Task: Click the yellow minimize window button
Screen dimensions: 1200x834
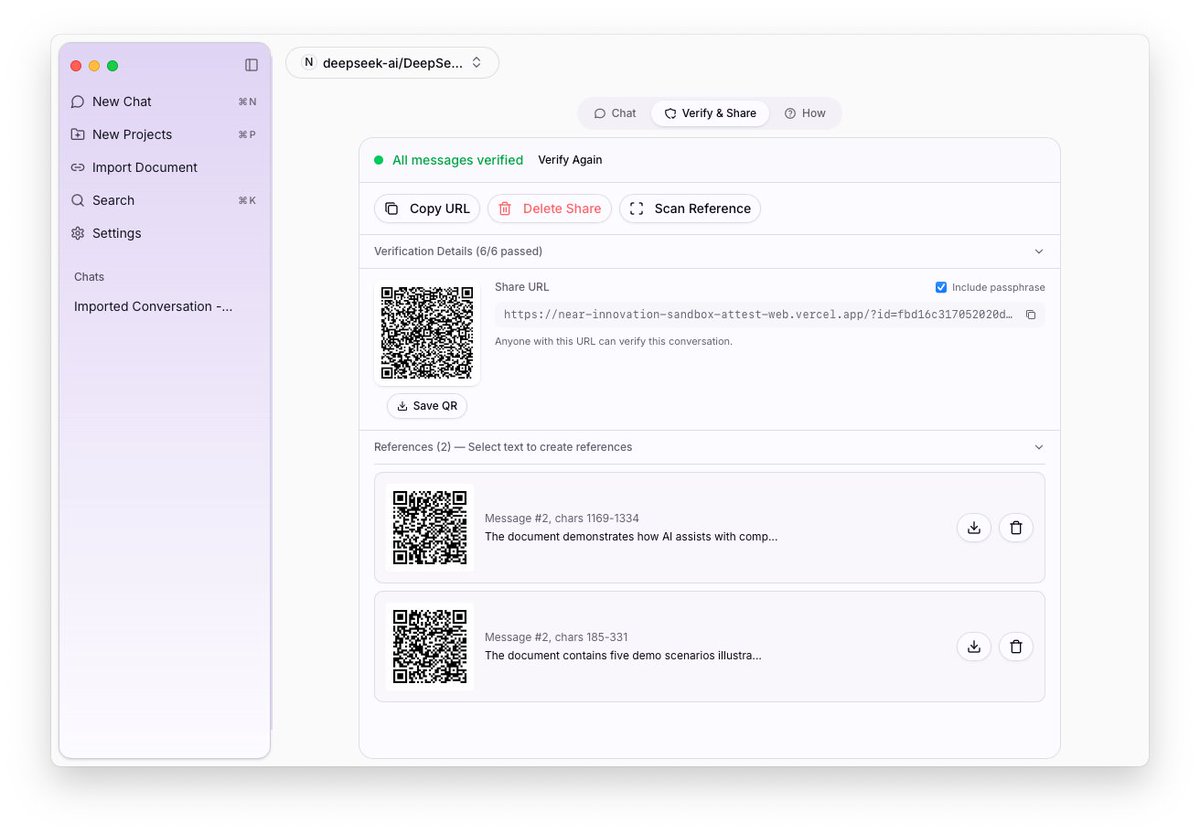Action: pos(94,66)
